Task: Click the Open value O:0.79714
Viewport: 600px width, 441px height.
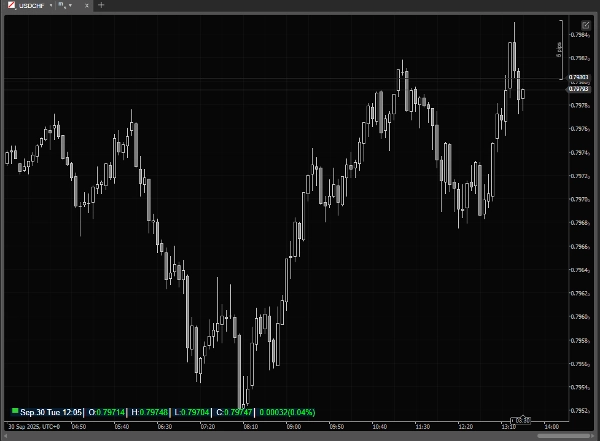Action: (107, 411)
